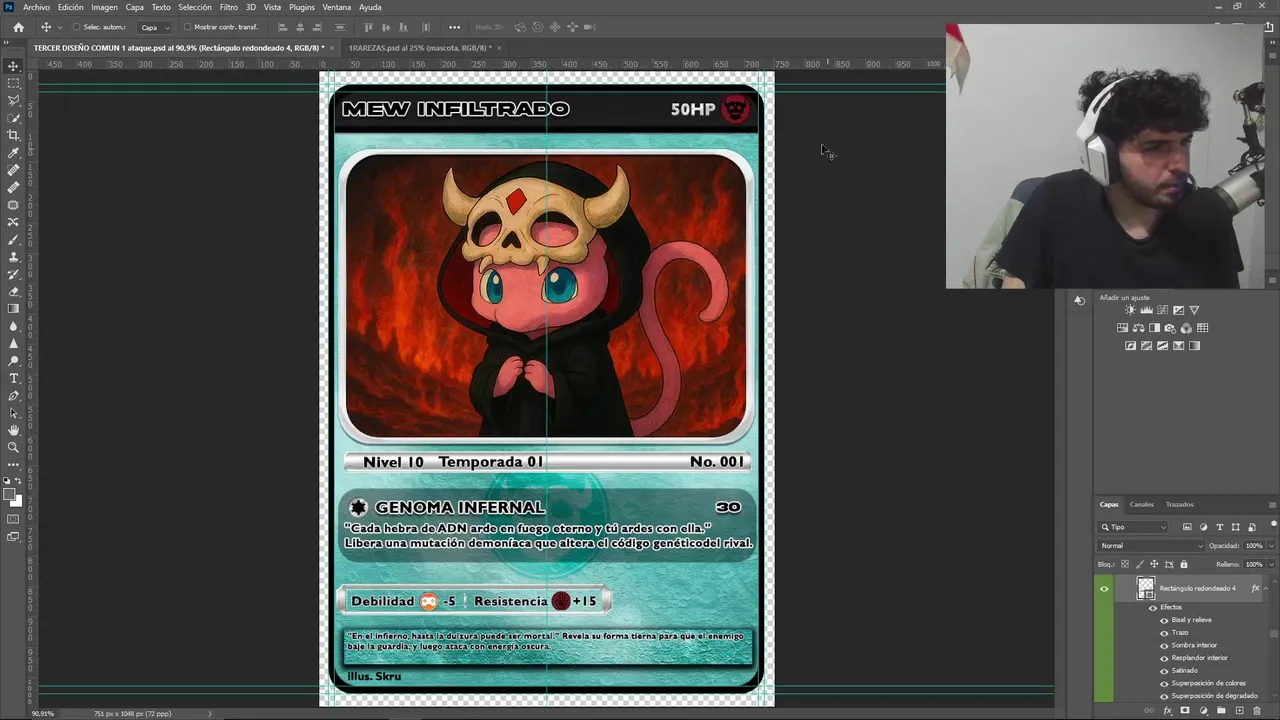Click the background color swatch
The image size is (1280, 720).
pyautogui.click(x=16, y=500)
